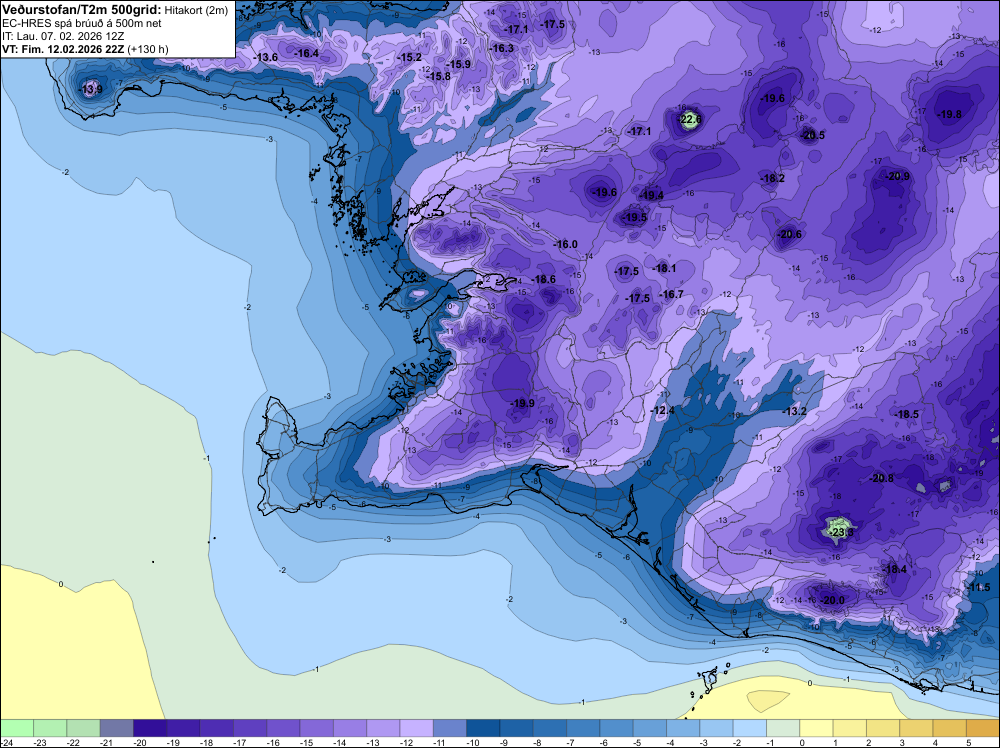
Task: Click the -11.5 temperature label
Action: pyautogui.click(x=978, y=587)
